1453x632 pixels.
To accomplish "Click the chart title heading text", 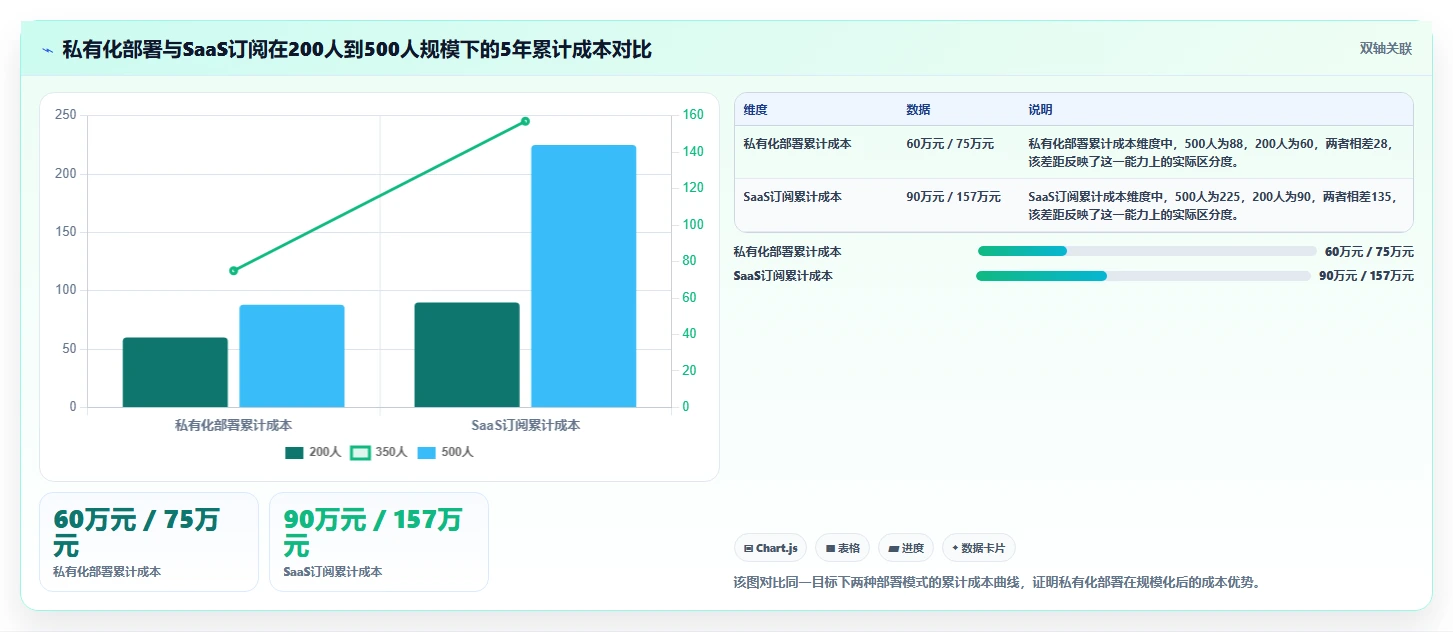I will [x=357, y=49].
